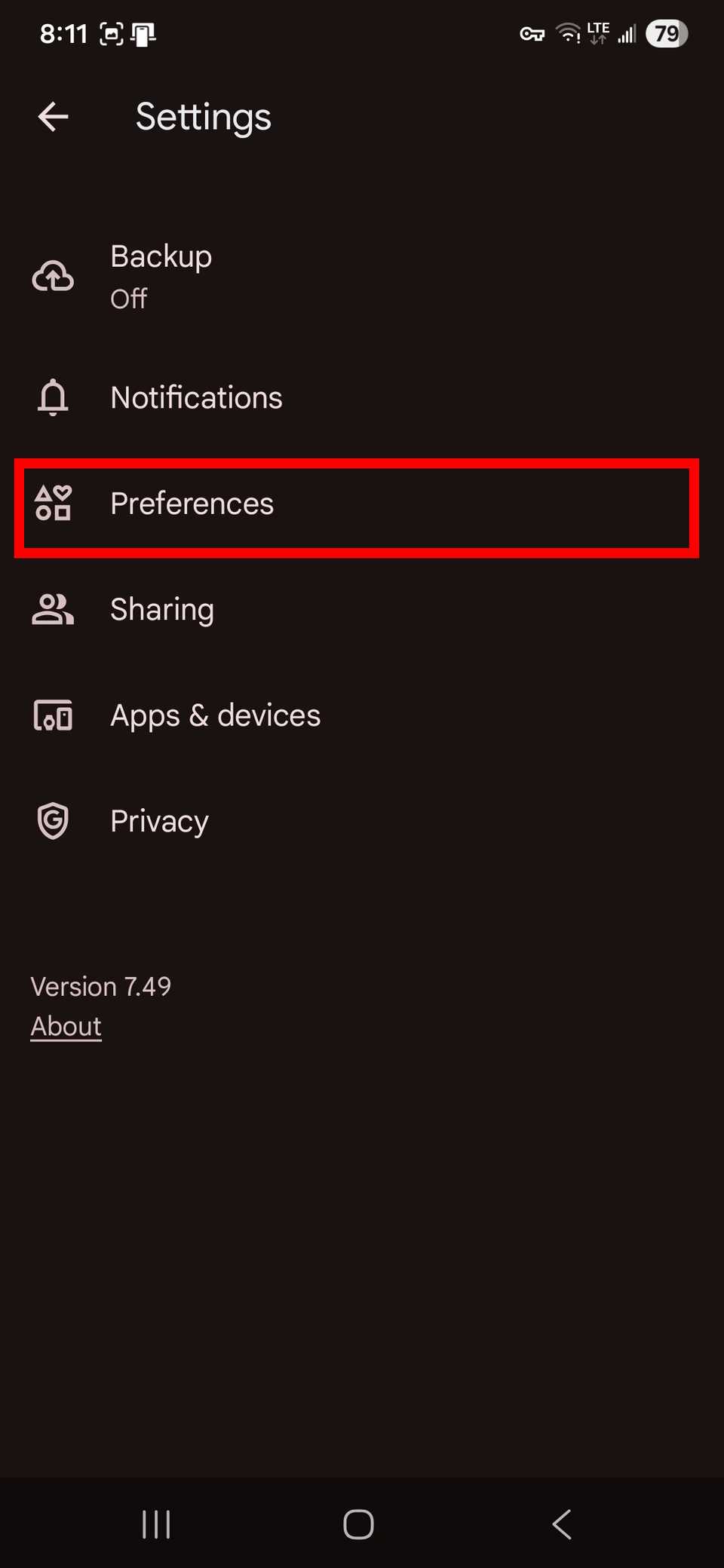Viewport: 724px width, 1568px height.
Task: Tap the navigation back chevron
Action: coord(561,1524)
